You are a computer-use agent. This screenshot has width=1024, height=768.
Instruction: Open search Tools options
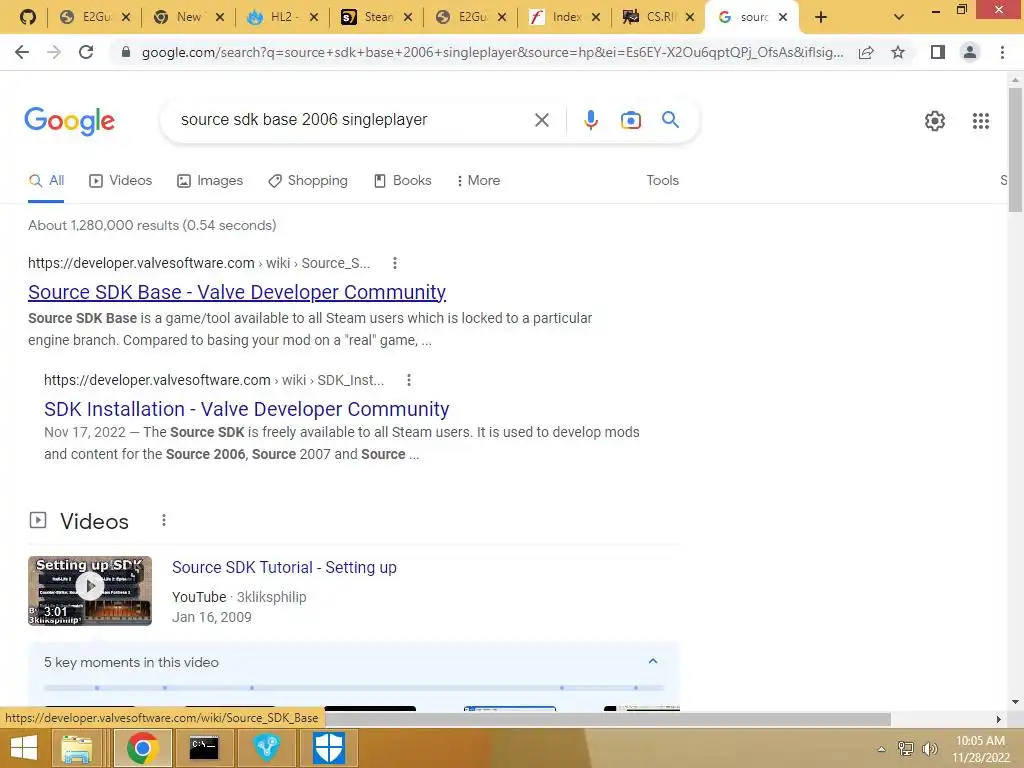point(662,180)
